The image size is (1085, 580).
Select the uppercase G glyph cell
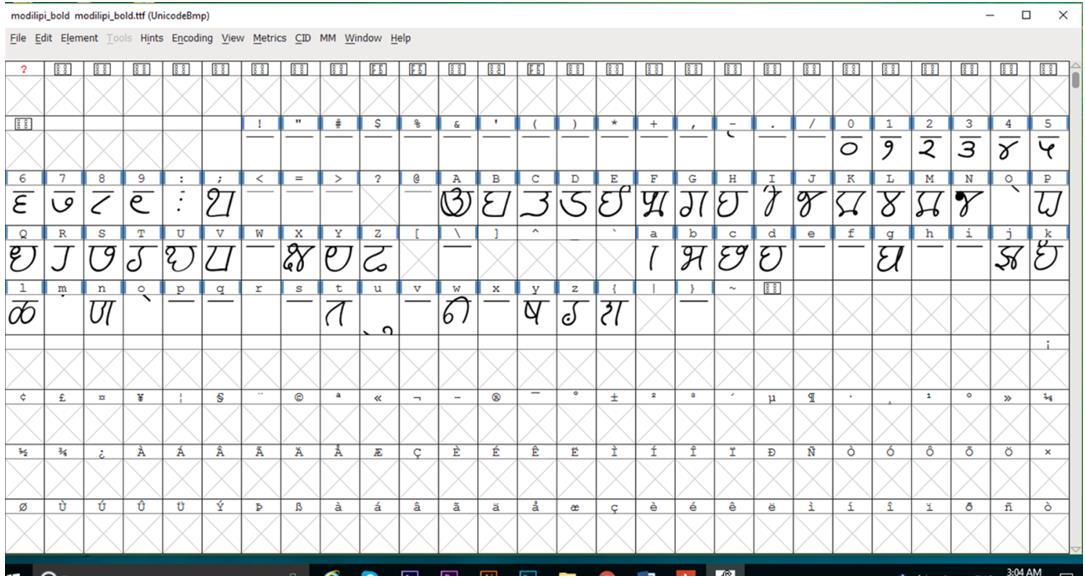[694, 204]
